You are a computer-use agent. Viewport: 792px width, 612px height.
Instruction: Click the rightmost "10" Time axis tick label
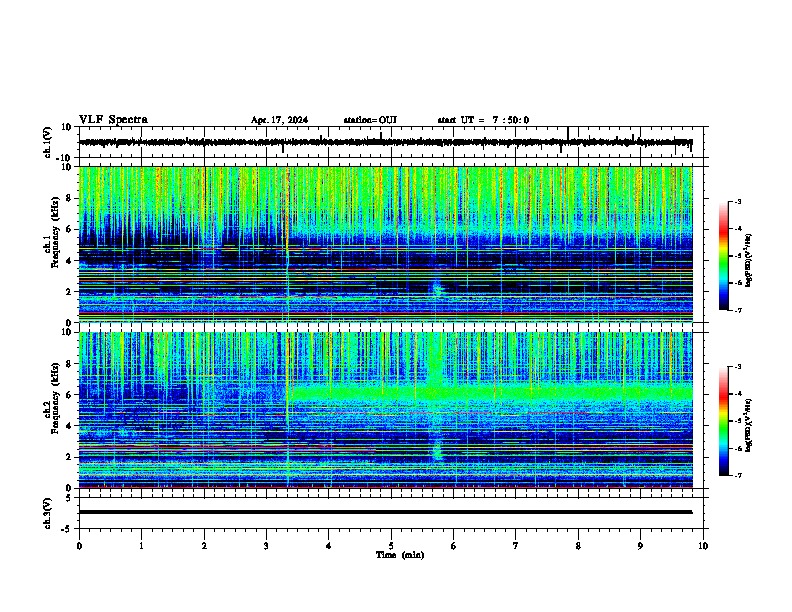[x=703, y=545]
